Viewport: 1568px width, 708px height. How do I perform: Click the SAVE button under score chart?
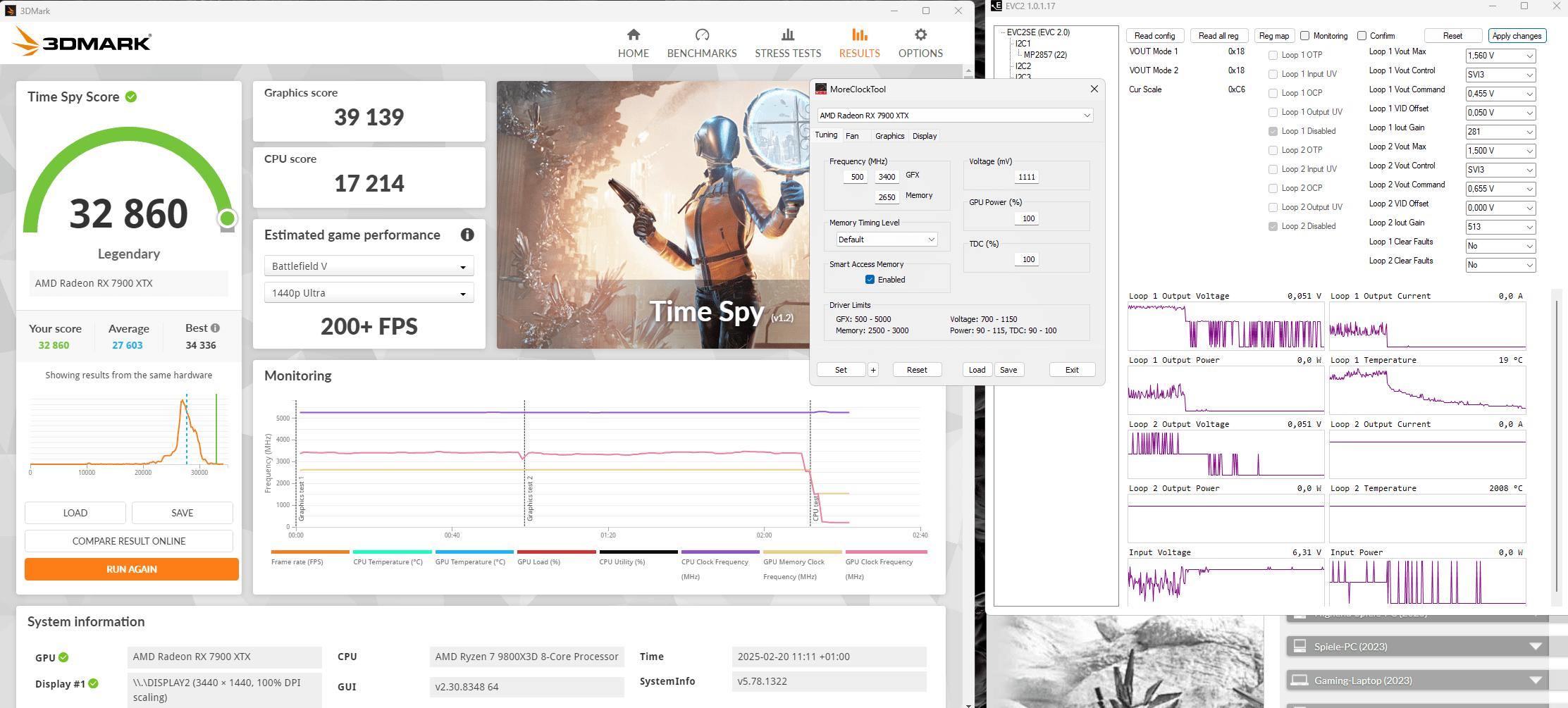(x=182, y=513)
